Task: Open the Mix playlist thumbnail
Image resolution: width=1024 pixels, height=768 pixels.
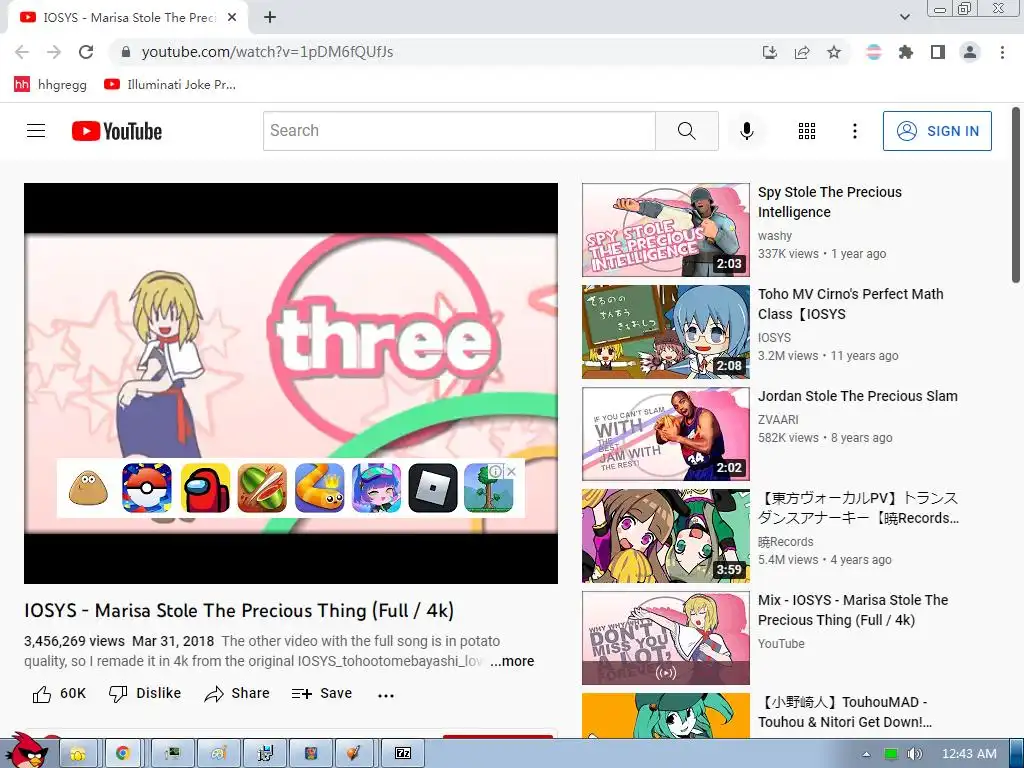Action: [x=665, y=637]
